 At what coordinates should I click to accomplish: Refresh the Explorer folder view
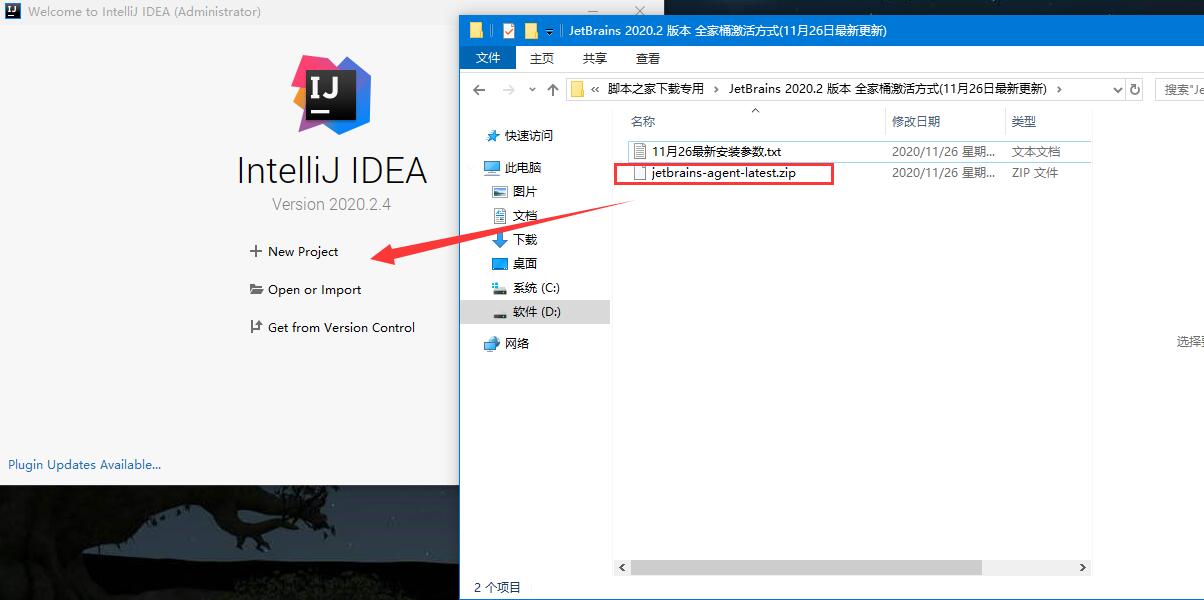pos(1135,89)
